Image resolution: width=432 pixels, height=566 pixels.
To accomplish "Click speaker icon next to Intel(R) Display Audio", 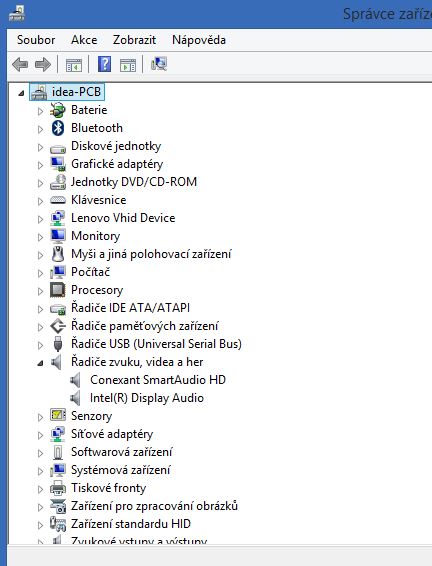I will click(x=75, y=398).
